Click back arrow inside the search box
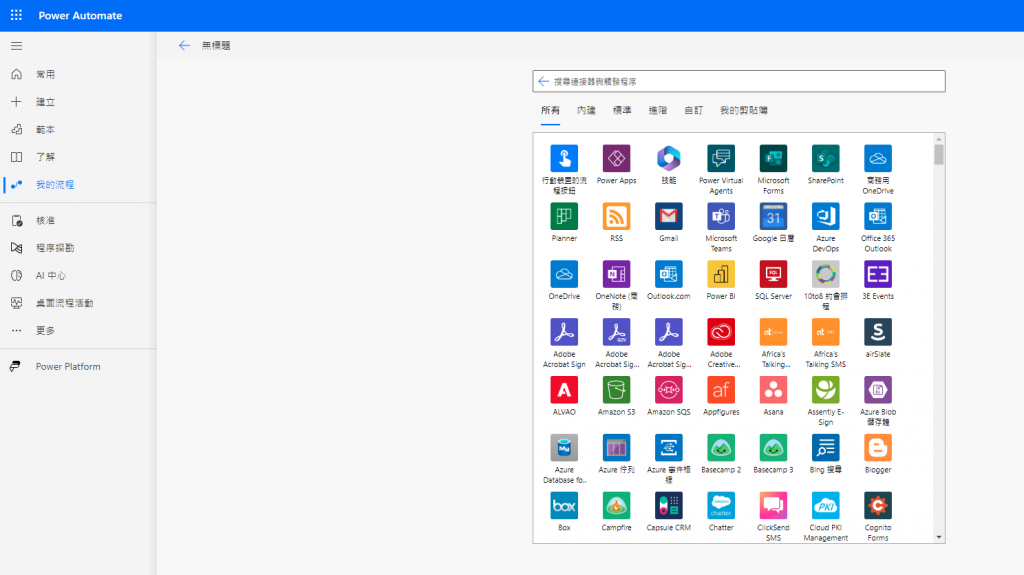1024x575 pixels. (543, 81)
